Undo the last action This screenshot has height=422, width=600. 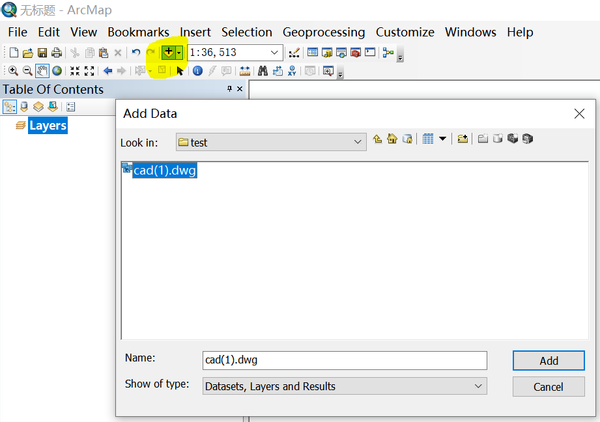[x=136, y=52]
